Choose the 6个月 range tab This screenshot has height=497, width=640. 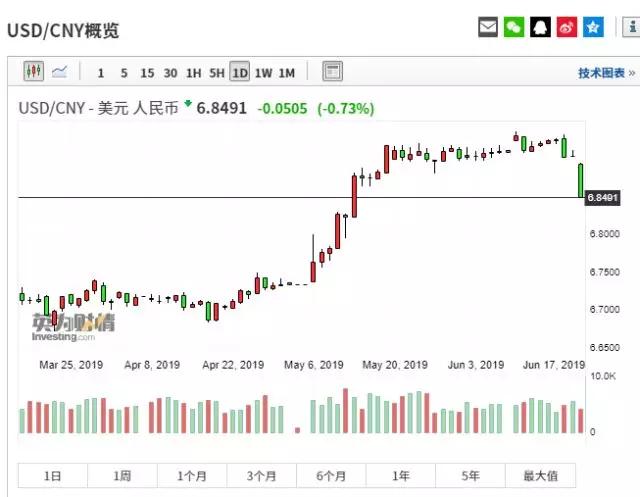pyautogui.click(x=331, y=476)
